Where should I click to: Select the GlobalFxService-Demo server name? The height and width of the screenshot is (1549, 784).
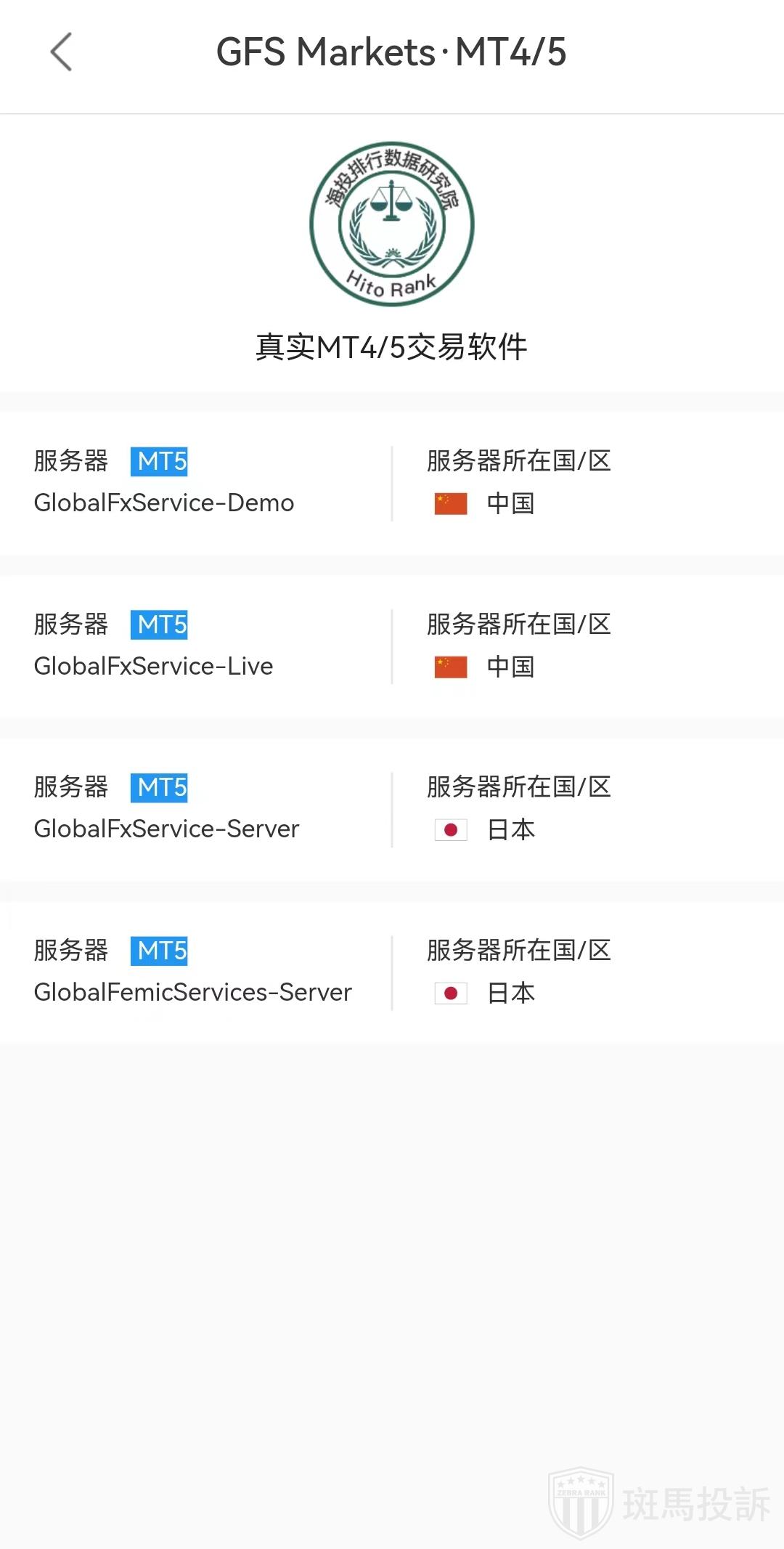(164, 503)
